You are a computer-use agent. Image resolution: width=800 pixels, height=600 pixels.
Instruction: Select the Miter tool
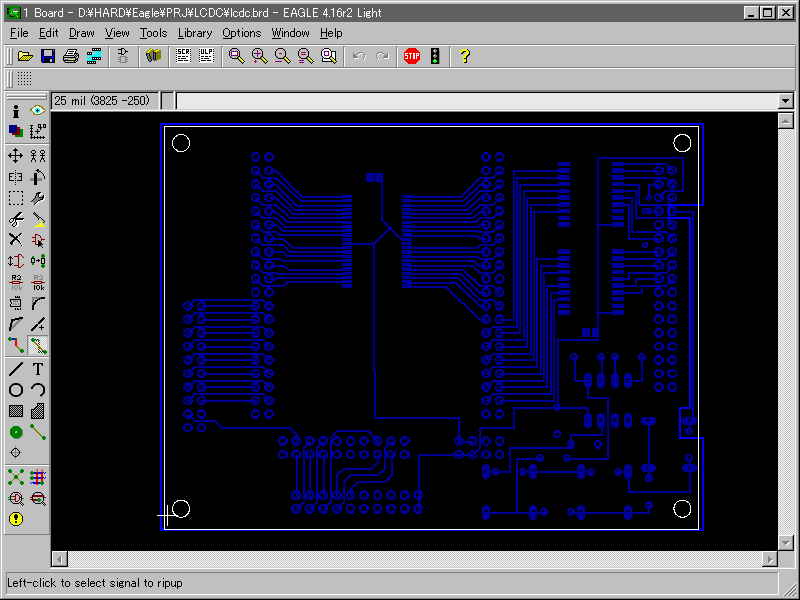(x=38, y=304)
